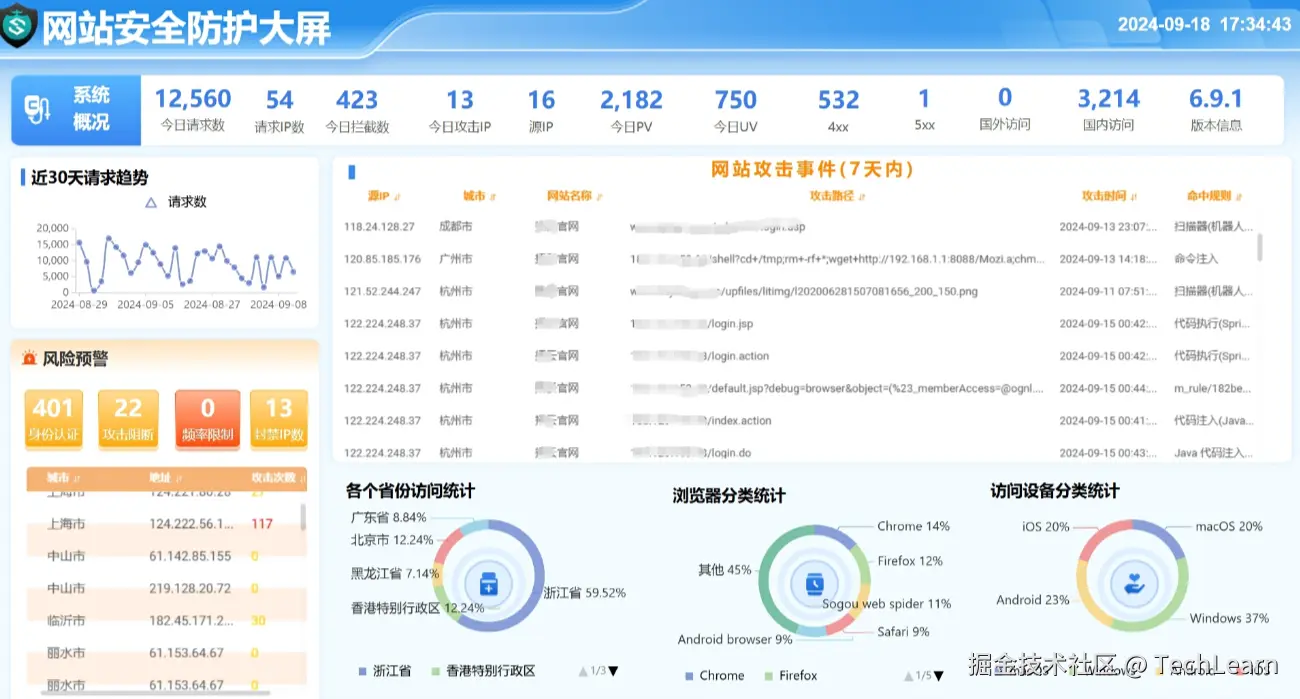The image size is (1300, 699).
Task: Click center icon of province visits donut
Action: click(489, 584)
